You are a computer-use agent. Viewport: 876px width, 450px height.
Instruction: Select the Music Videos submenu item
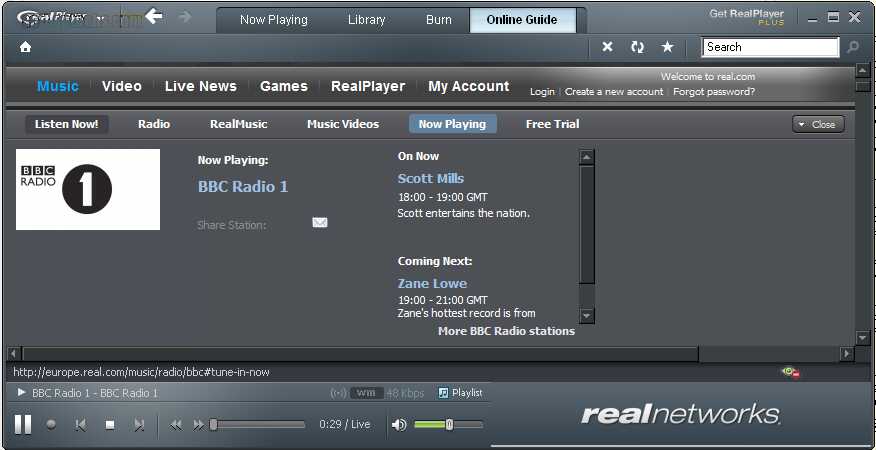click(x=343, y=124)
